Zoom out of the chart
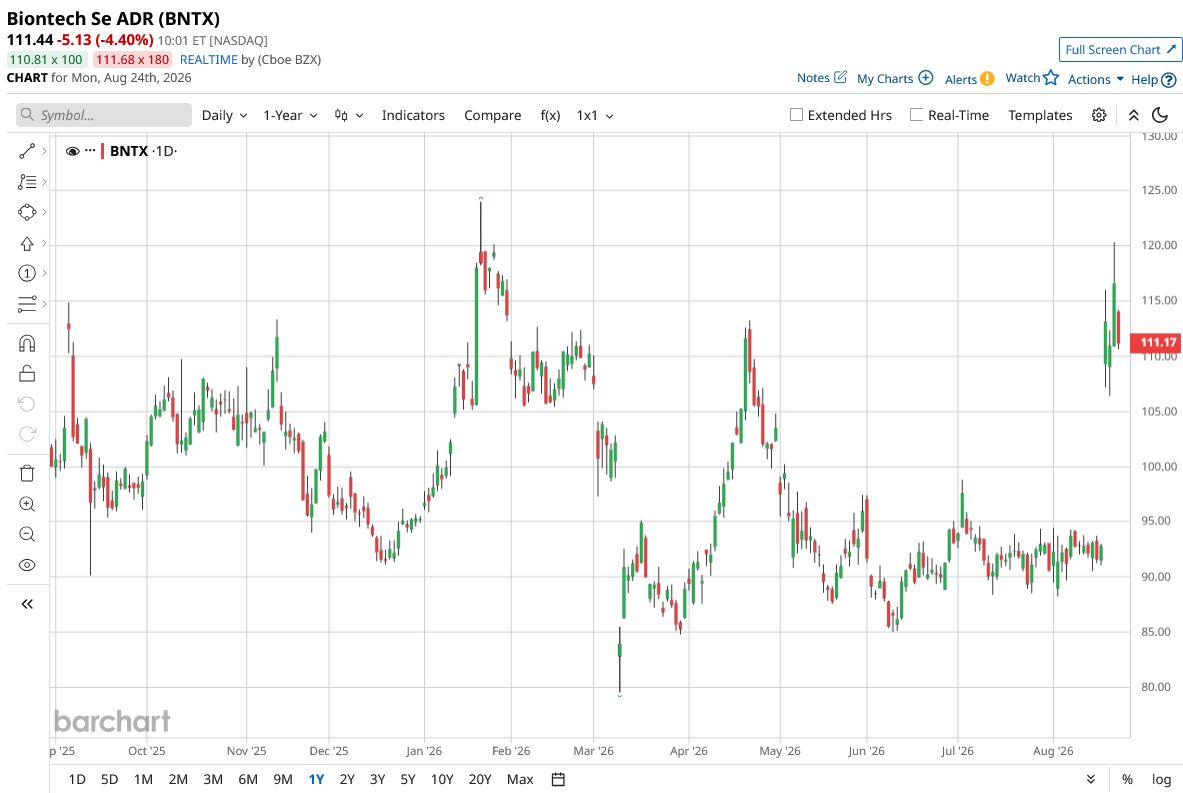 coord(26,534)
